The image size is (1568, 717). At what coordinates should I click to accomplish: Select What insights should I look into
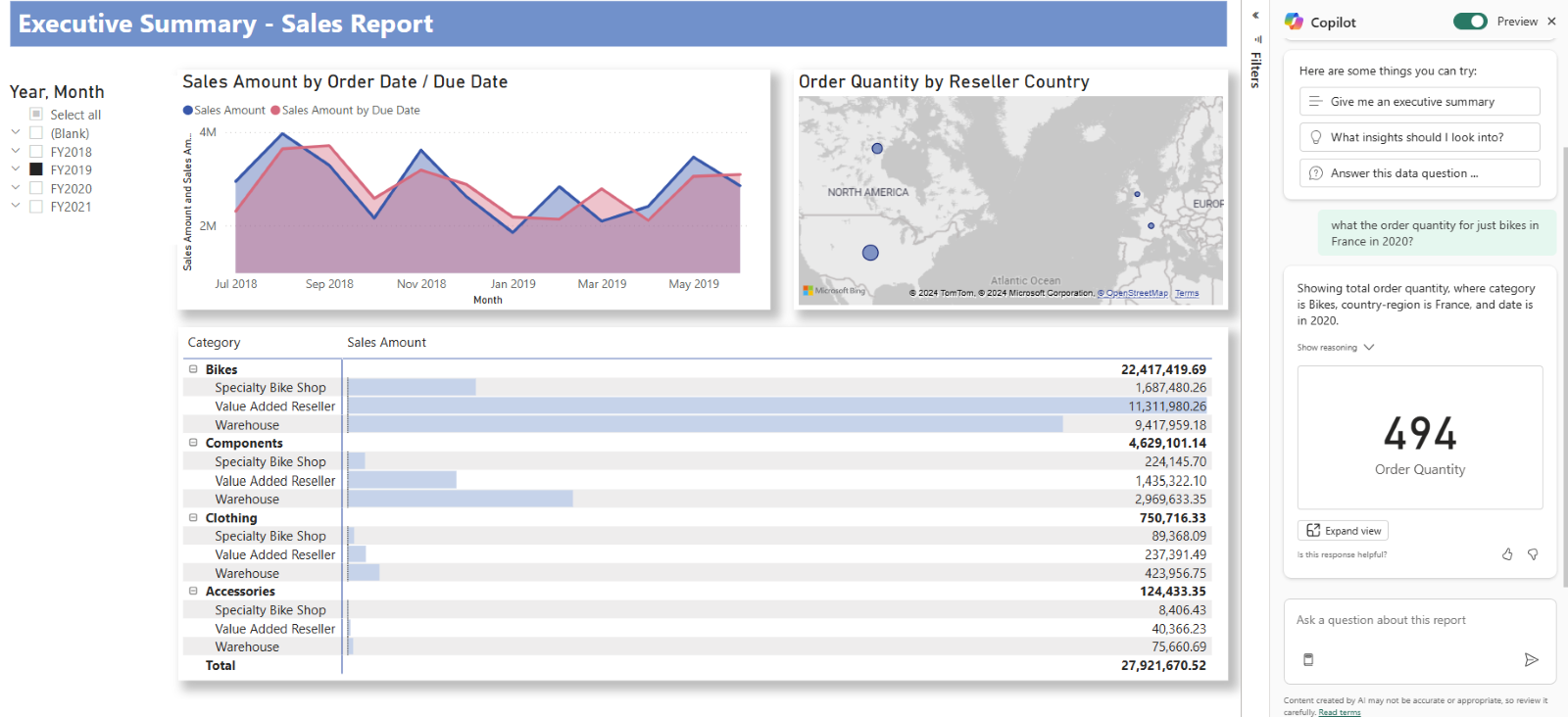(1419, 137)
